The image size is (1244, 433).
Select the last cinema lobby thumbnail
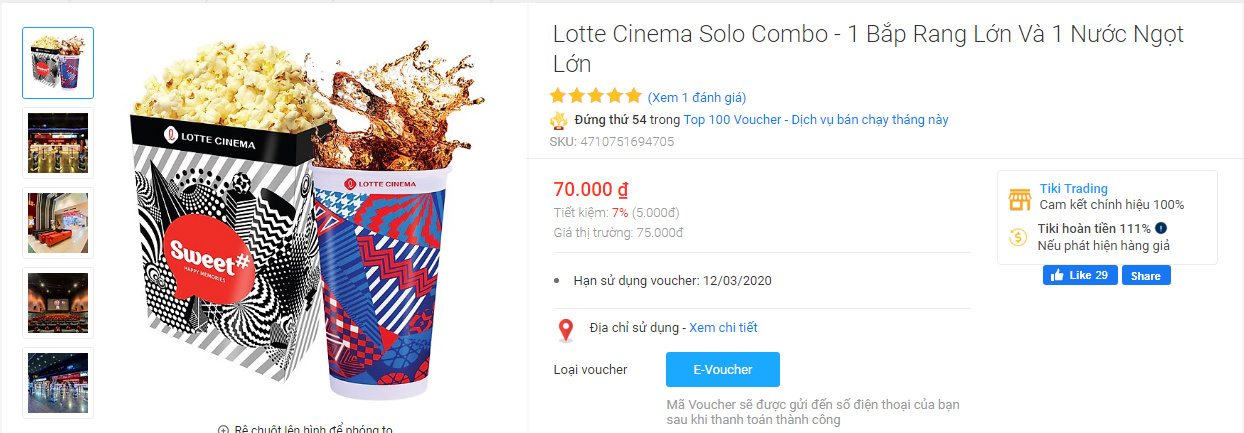tap(58, 383)
